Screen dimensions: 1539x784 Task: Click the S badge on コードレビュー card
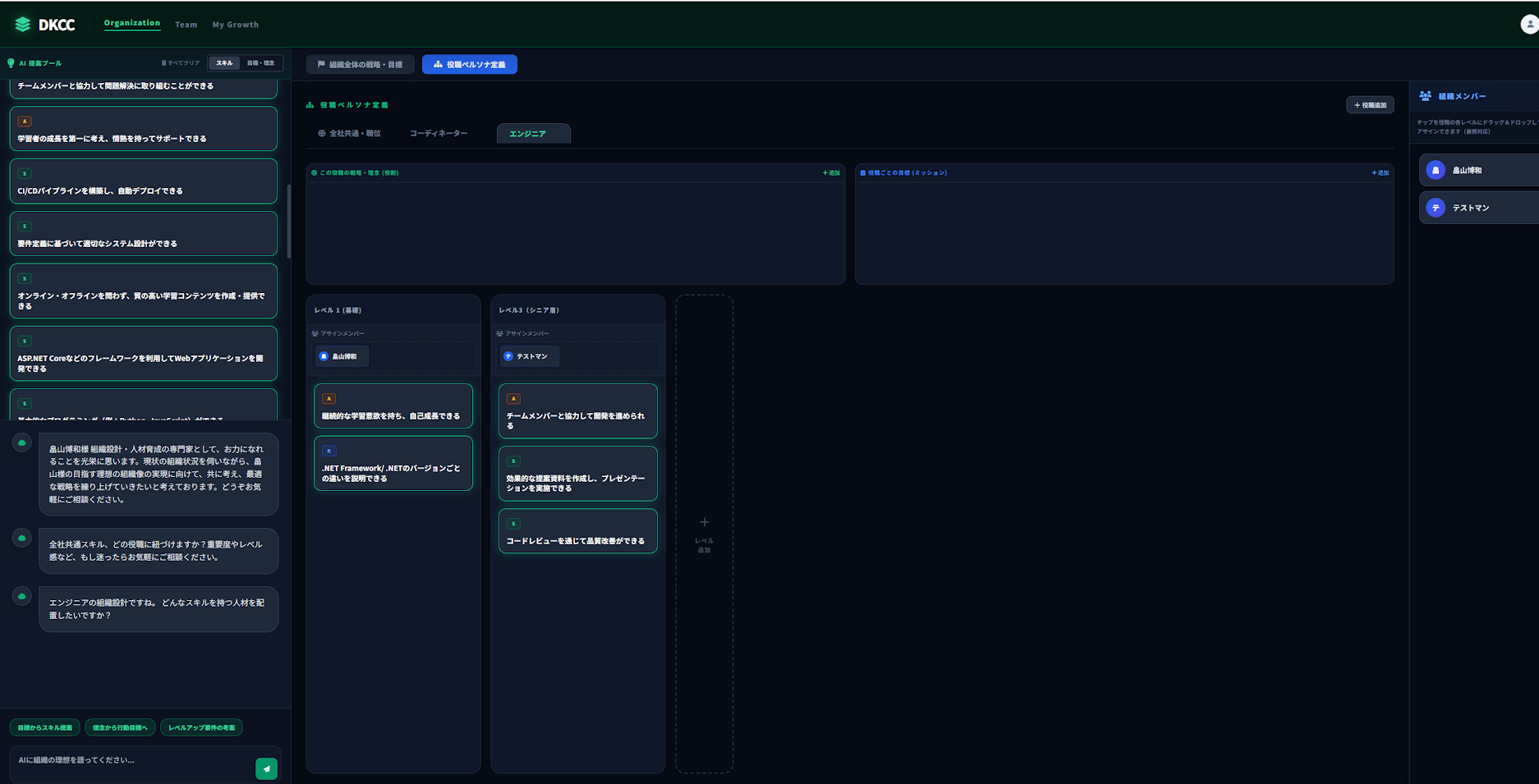click(513, 524)
